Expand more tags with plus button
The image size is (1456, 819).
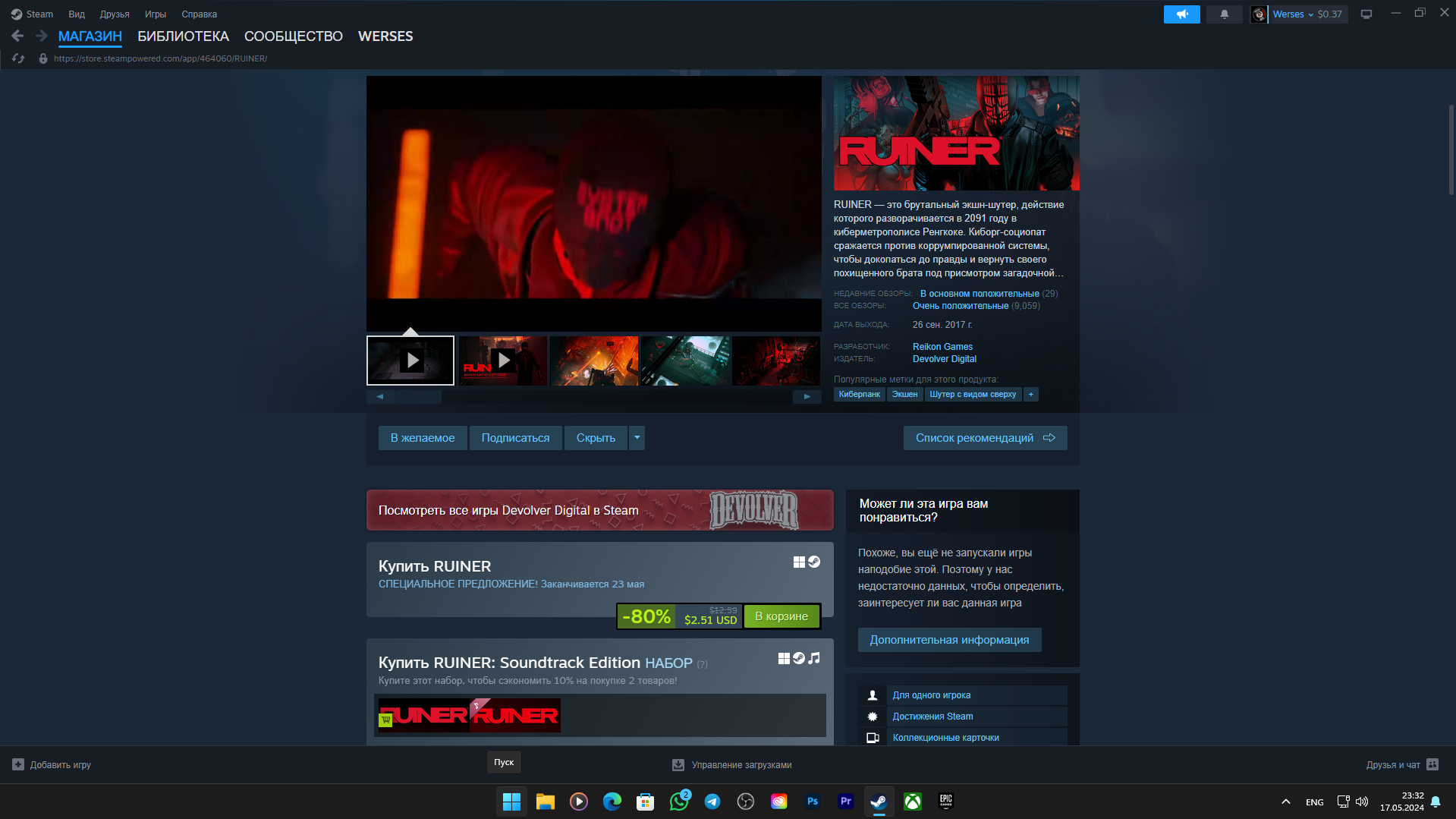tap(1030, 395)
